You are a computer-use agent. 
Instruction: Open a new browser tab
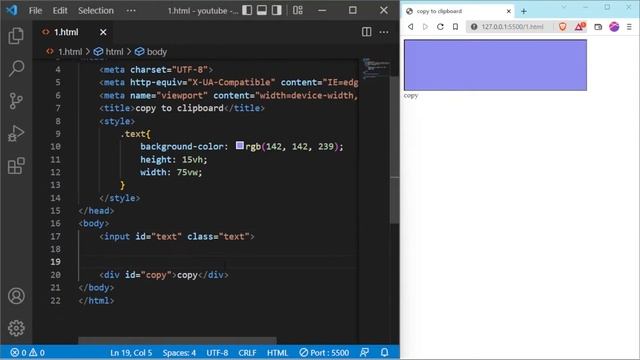tap(524, 11)
